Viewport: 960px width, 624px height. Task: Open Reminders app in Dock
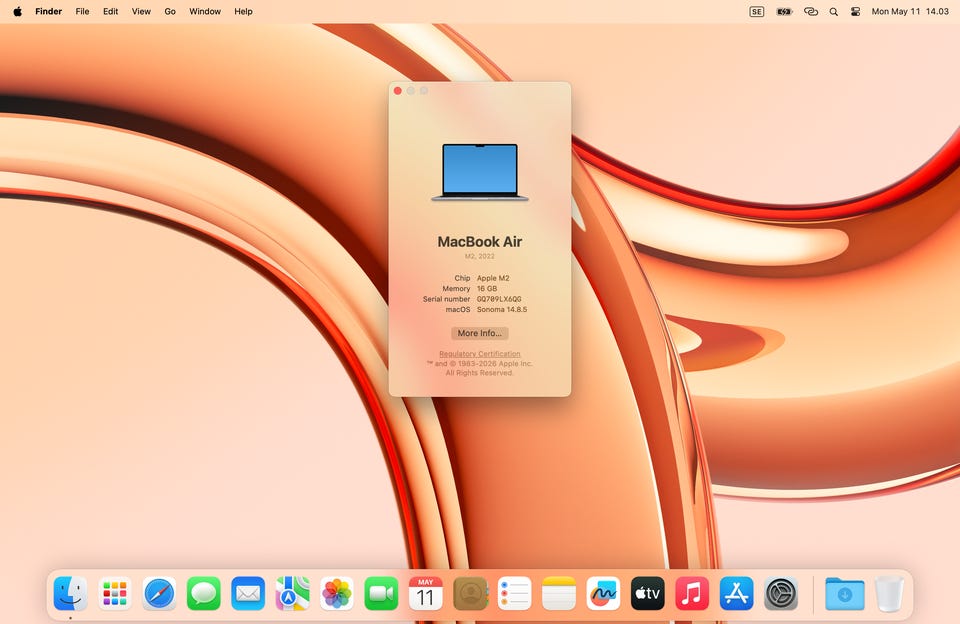(x=514, y=593)
